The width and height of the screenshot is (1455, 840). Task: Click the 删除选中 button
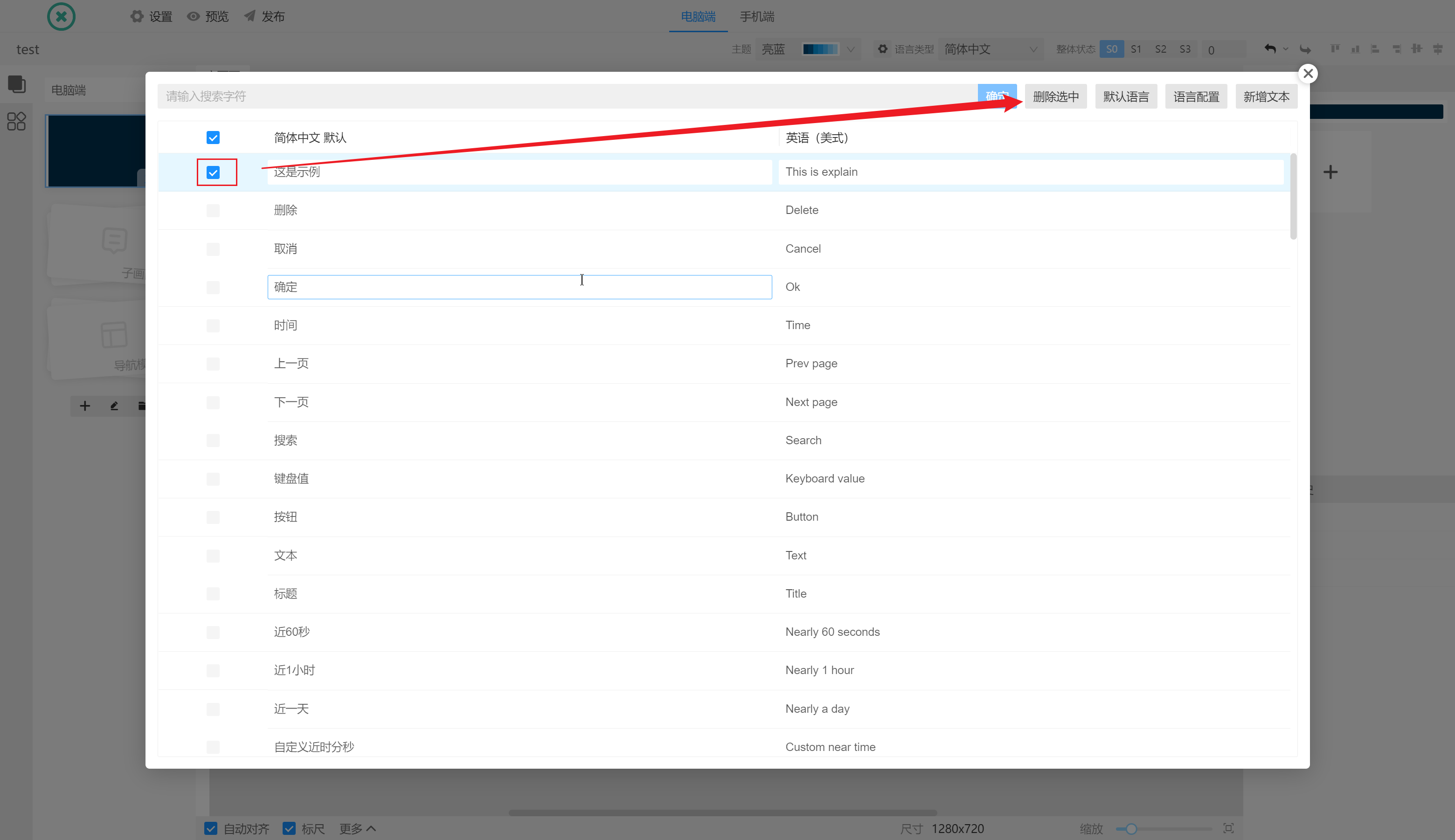click(x=1056, y=96)
